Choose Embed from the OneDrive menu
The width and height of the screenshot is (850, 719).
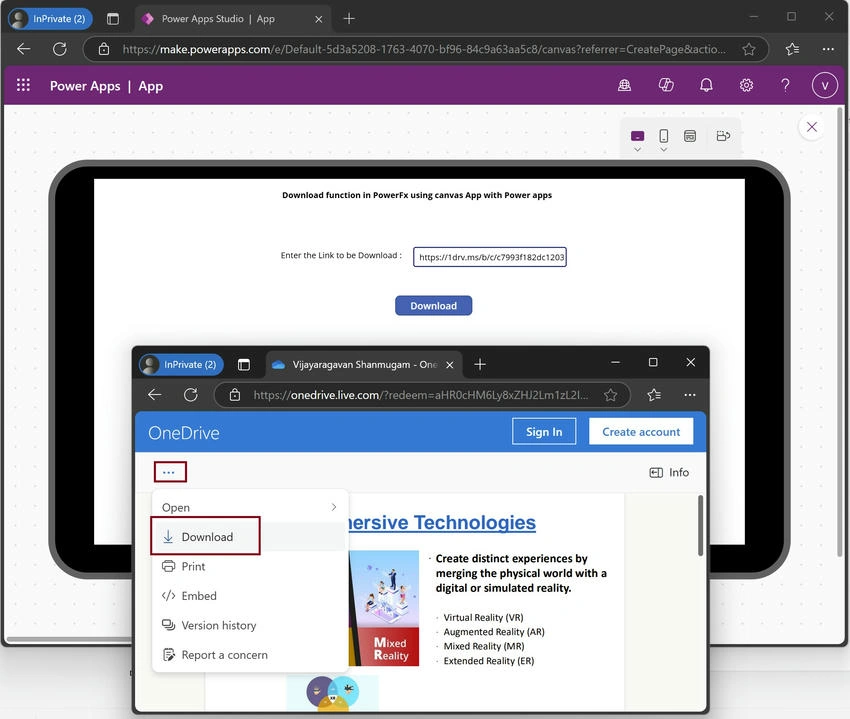[249, 596]
